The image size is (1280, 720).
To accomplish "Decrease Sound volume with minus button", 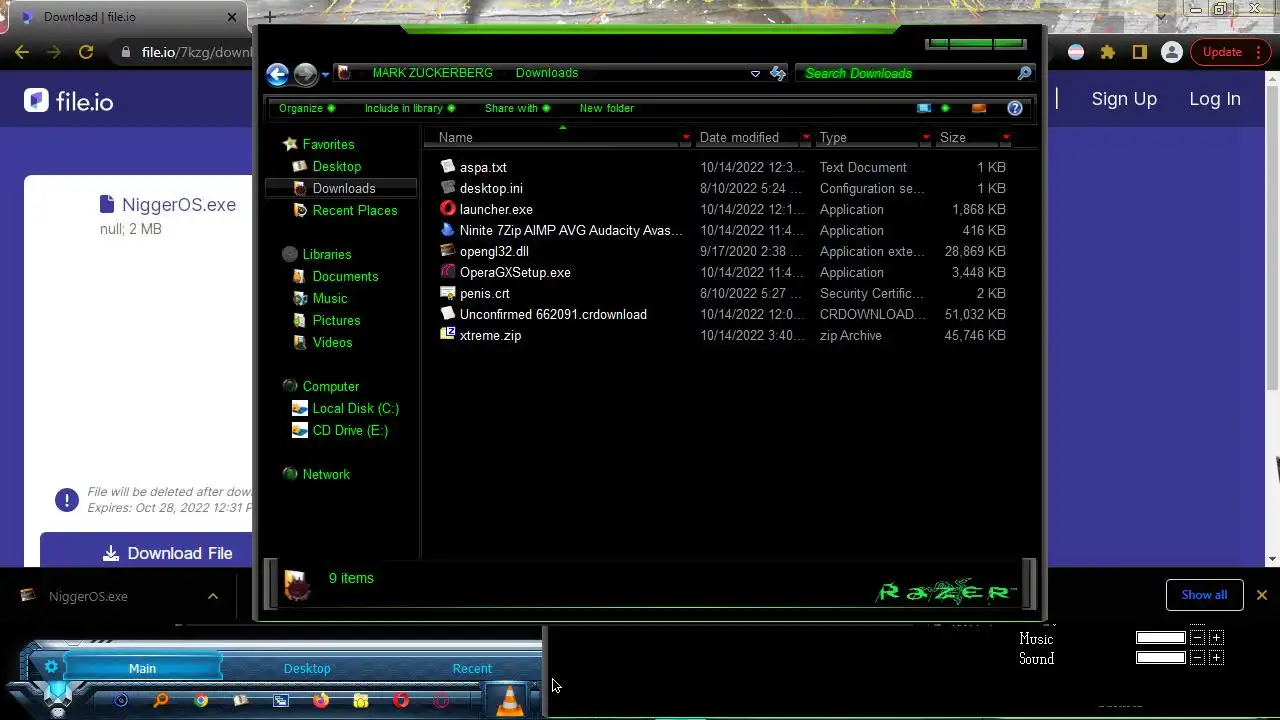I will tap(1197, 658).
